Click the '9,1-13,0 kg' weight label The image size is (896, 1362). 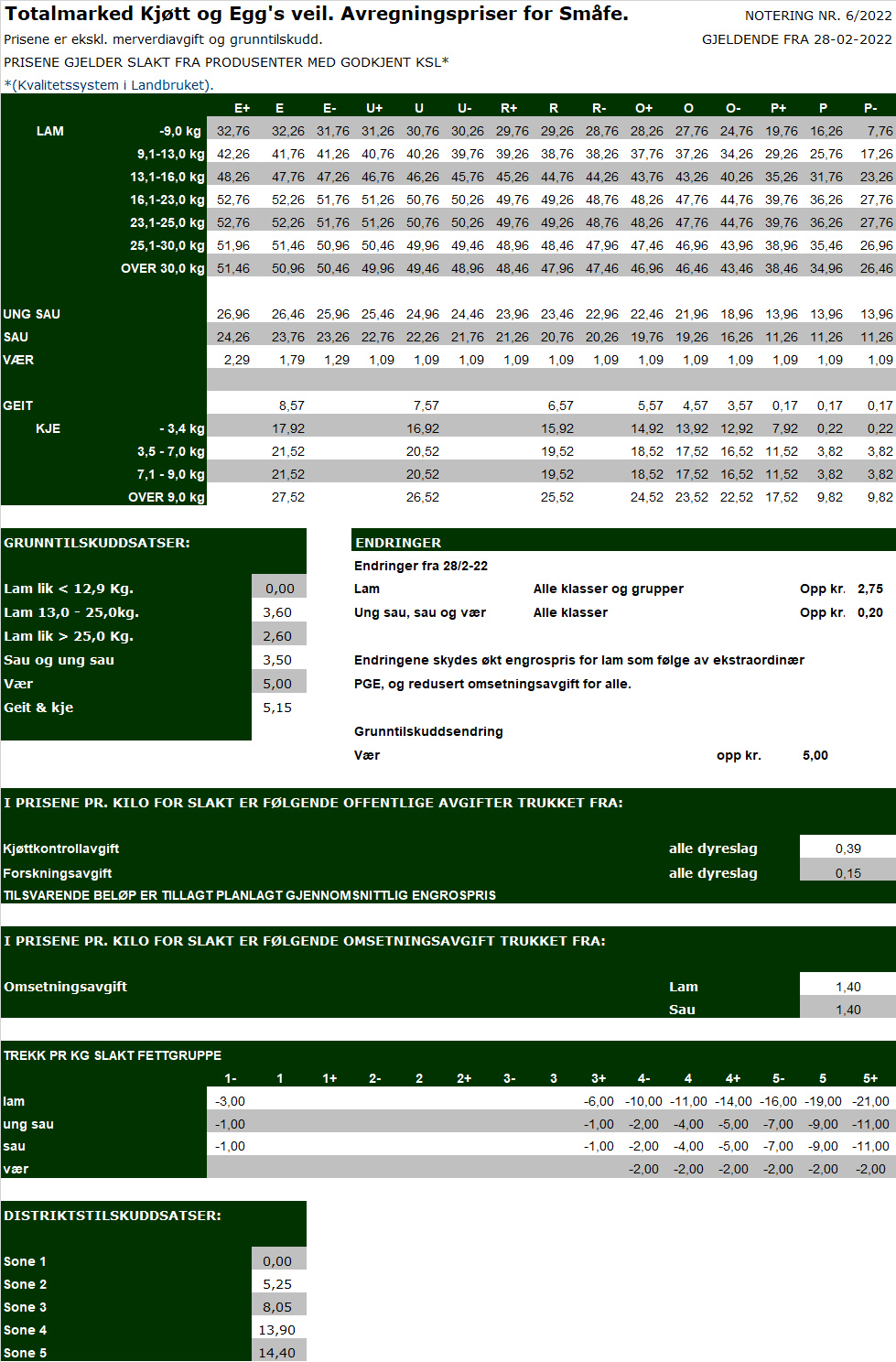coord(171,154)
